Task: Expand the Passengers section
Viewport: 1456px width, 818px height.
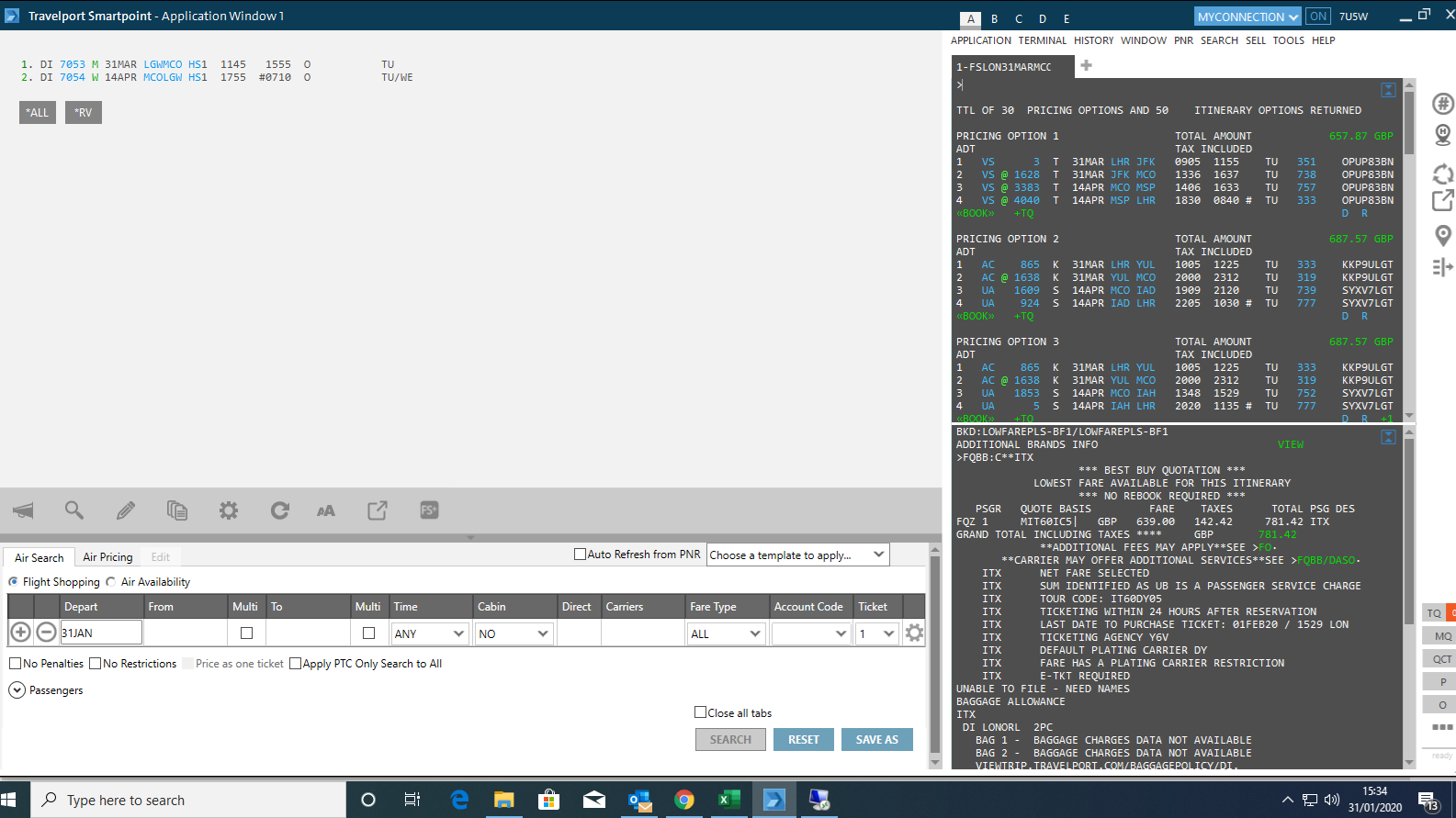Action: pyautogui.click(x=17, y=690)
